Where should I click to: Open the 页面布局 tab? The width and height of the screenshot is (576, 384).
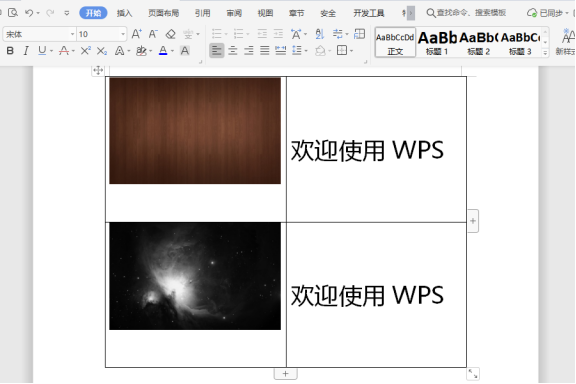click(163, 14)
